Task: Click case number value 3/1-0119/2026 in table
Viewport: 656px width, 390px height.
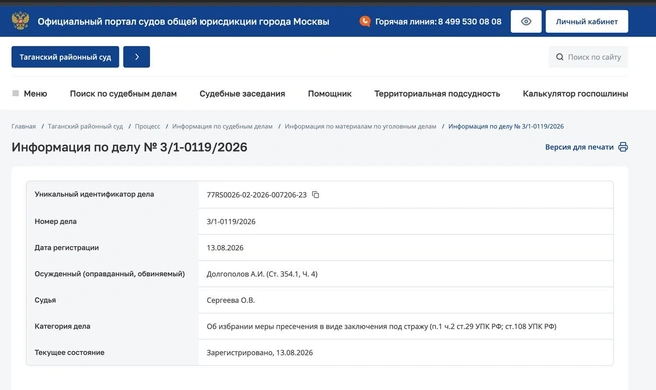Action: coord(231,222)
